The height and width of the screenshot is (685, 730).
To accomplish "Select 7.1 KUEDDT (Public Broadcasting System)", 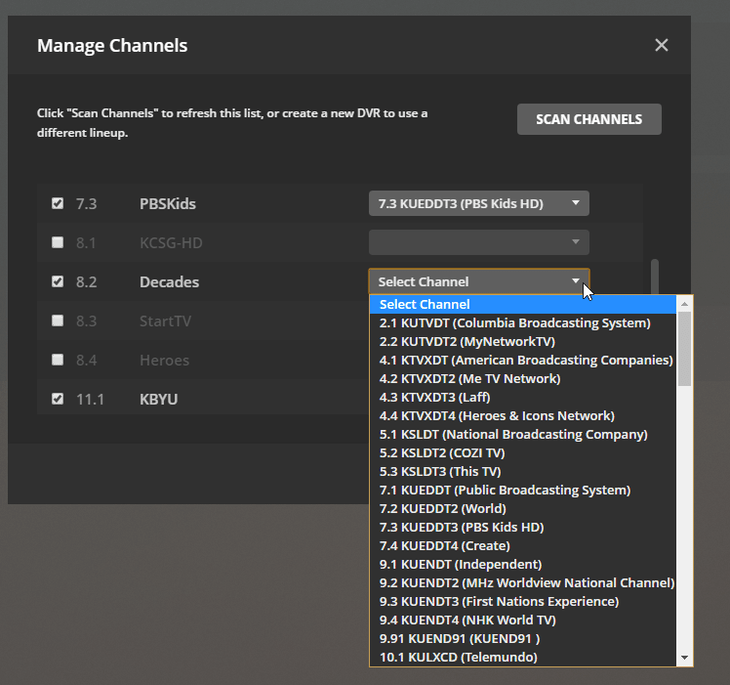I will pyautogui.click(x=523, y=490).
